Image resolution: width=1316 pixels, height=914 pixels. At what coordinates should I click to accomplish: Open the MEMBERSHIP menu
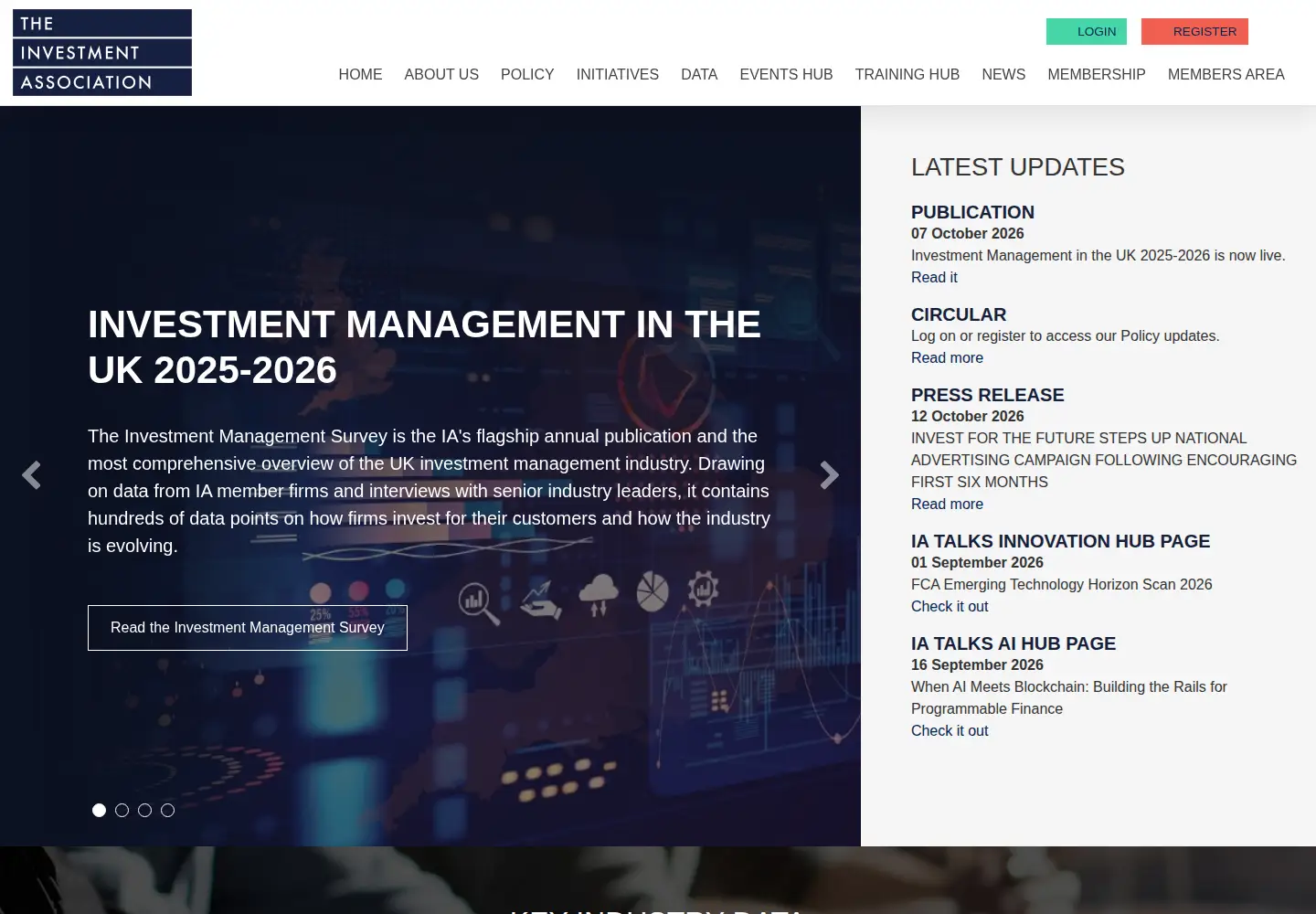[1097, 74]
